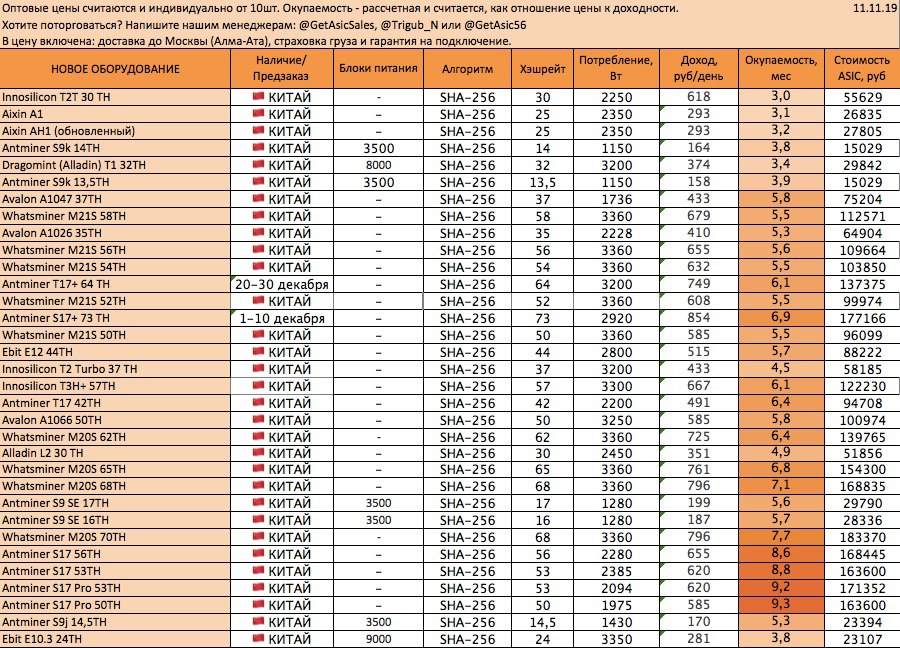Click the flag in Antminer S9j 14,5TH row
This screenshot has width=900, height=648.
point(258,622)
